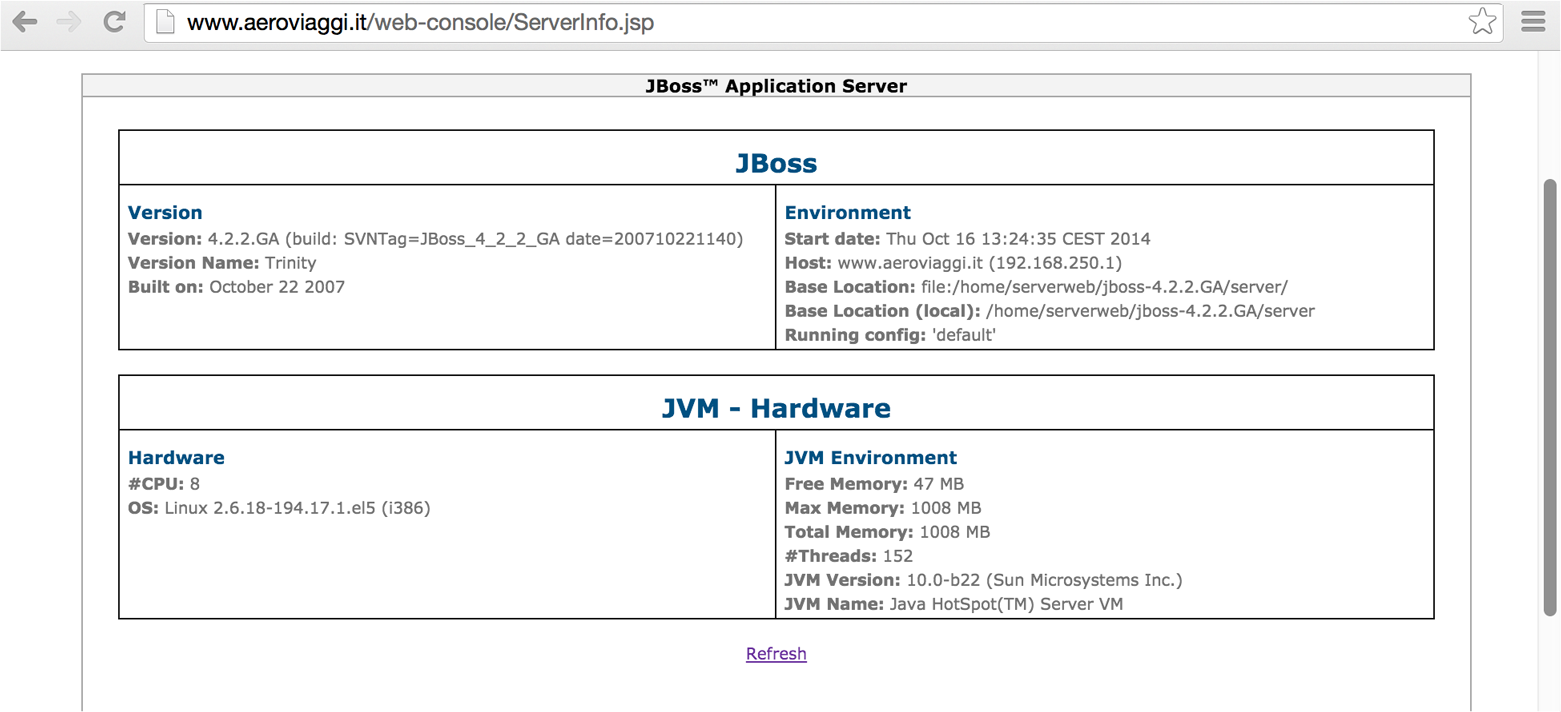This screenshot has height=712, width=1561.
Task: Select the URL in the address bar
Action: [420, 21]
